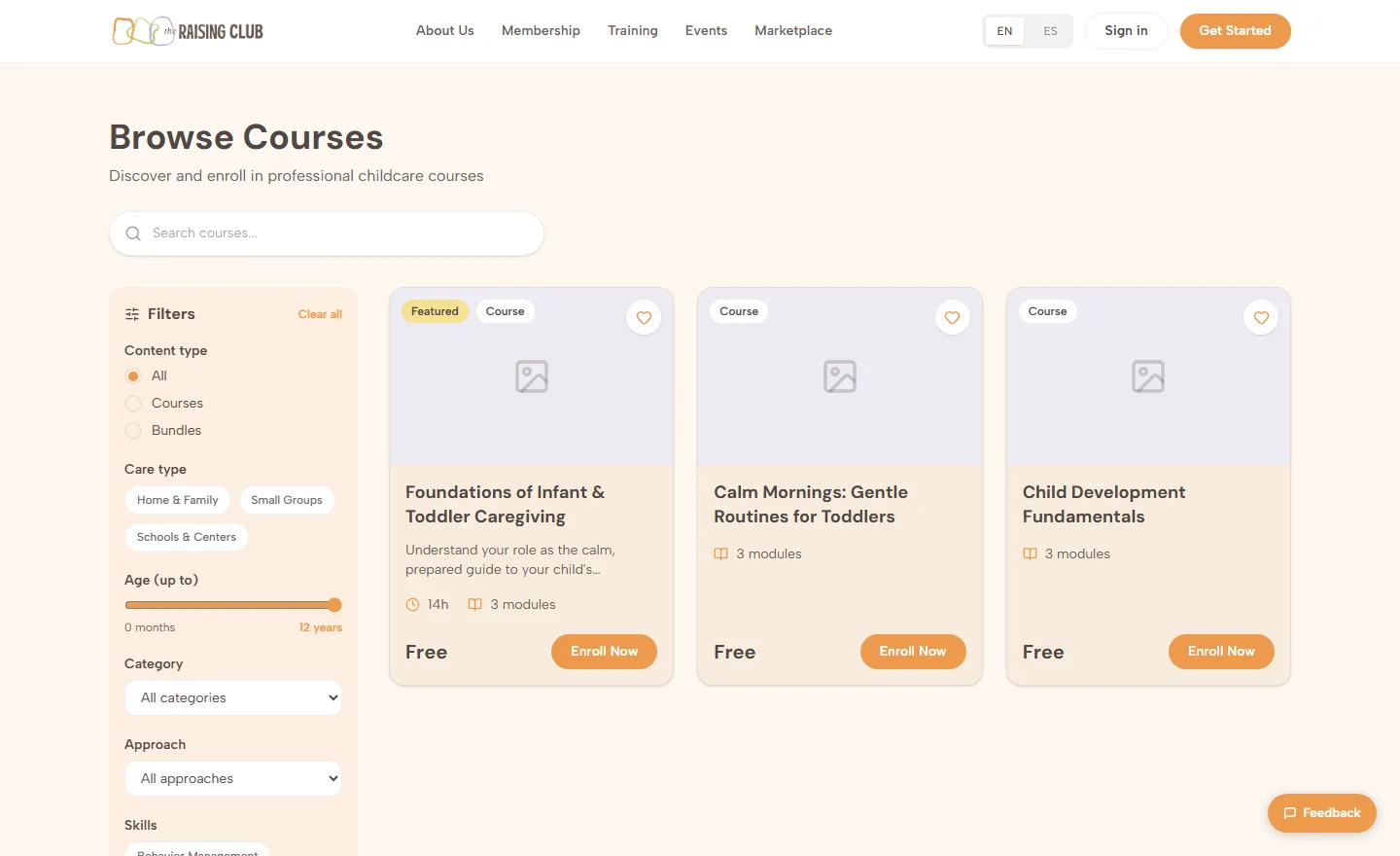Enroll in Calm Mornings course

913,652
